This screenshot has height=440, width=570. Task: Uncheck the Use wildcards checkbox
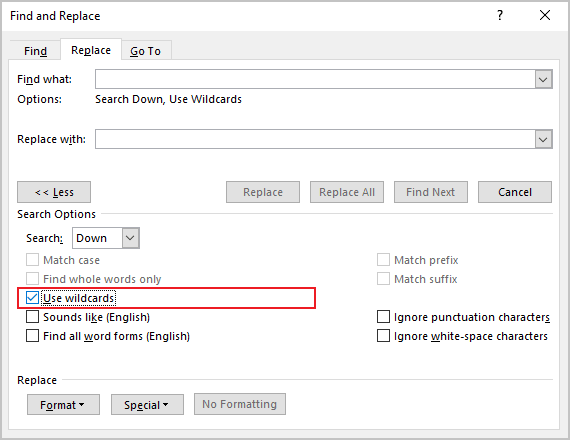click(32, 298)
